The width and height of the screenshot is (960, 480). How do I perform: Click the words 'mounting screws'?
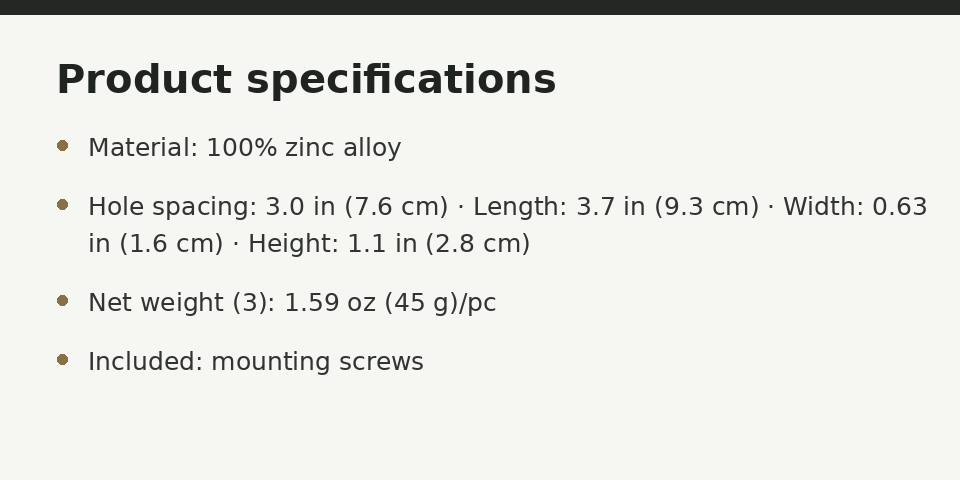click(317, 362)
